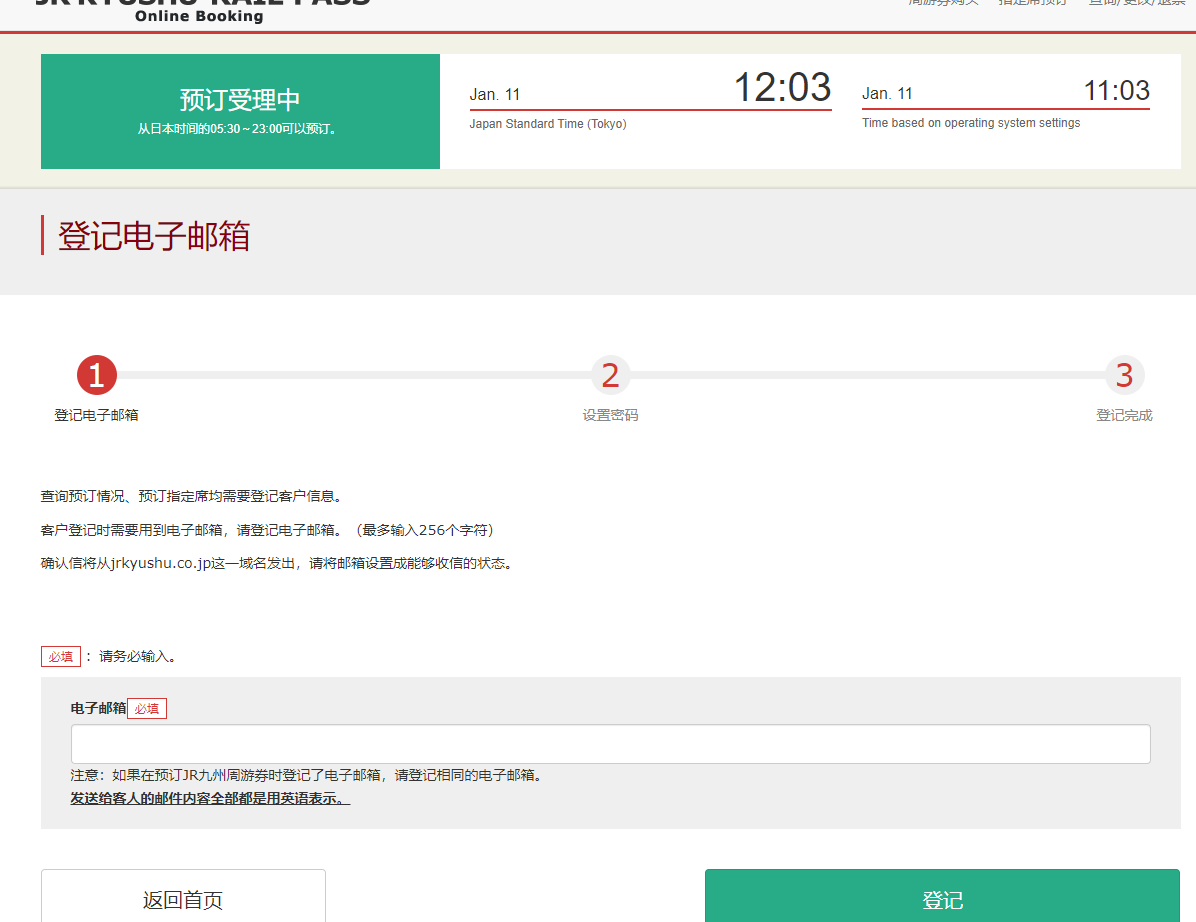This screenshot has width=1196, height=922.
Task: Click the 登记完成 step label
Action: pyautogui.click(x=1124, y=415)
